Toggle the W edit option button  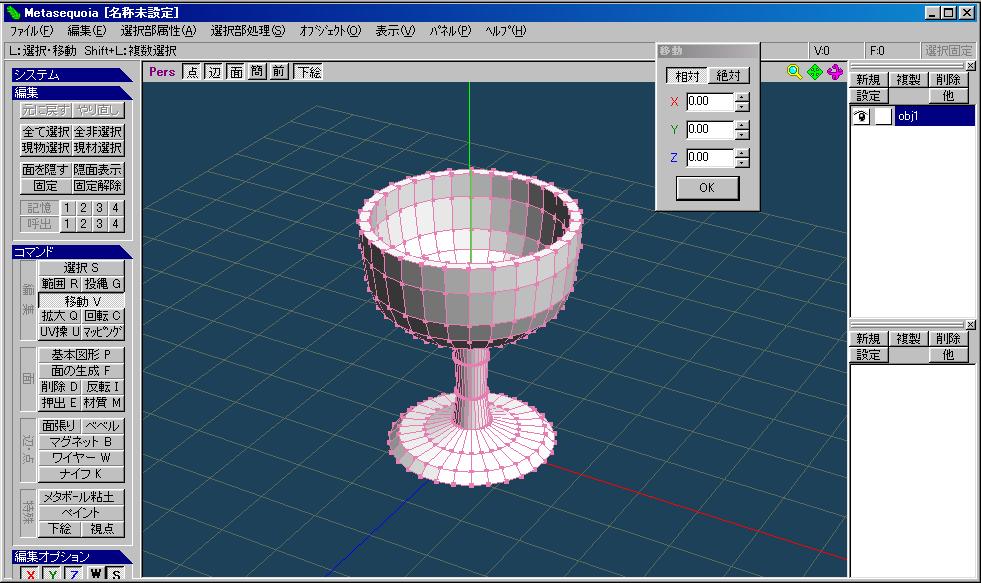pyautogui.click(x=96, y=574)
